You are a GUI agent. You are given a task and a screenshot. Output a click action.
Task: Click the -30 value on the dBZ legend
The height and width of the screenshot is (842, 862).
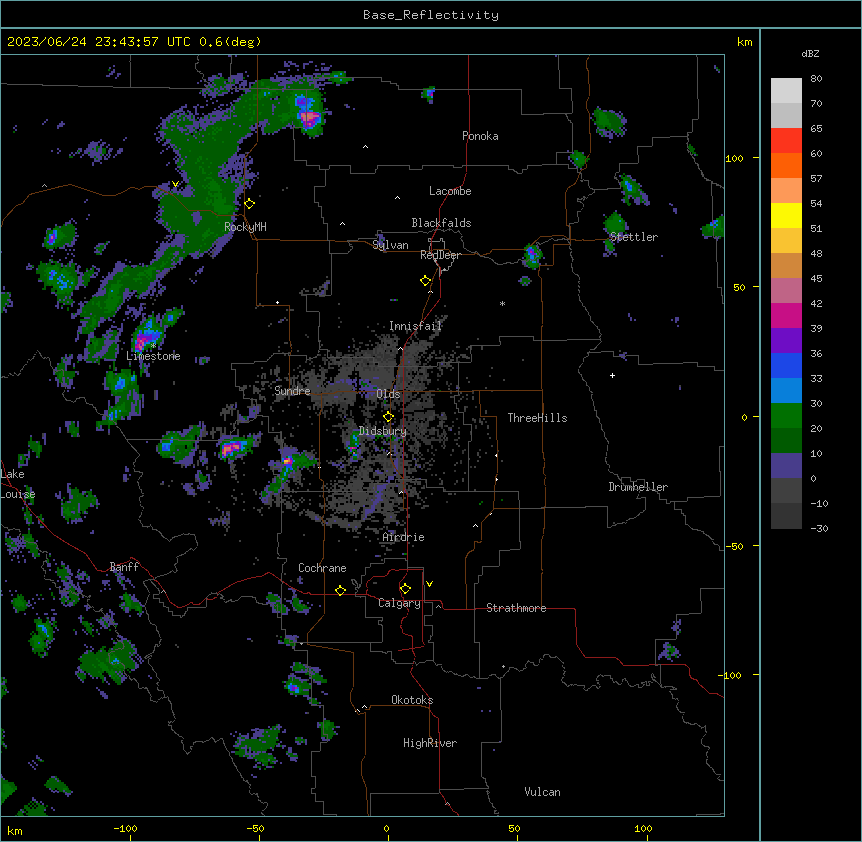(x=819, y=529)
